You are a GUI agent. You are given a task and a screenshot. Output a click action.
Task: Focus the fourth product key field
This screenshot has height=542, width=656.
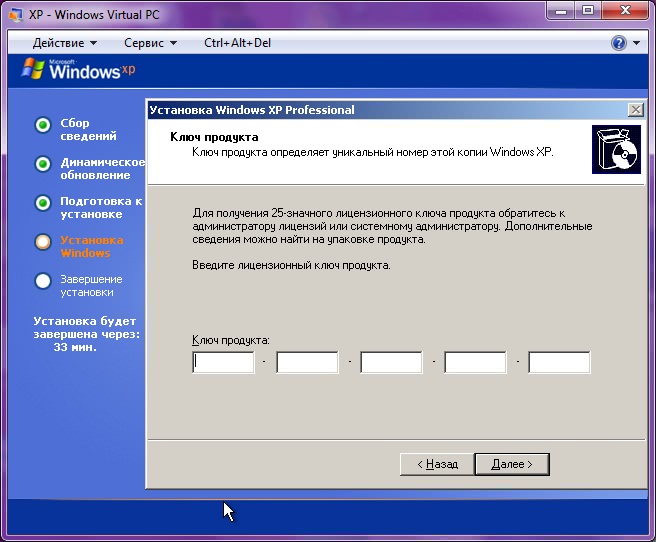(475, 362)
